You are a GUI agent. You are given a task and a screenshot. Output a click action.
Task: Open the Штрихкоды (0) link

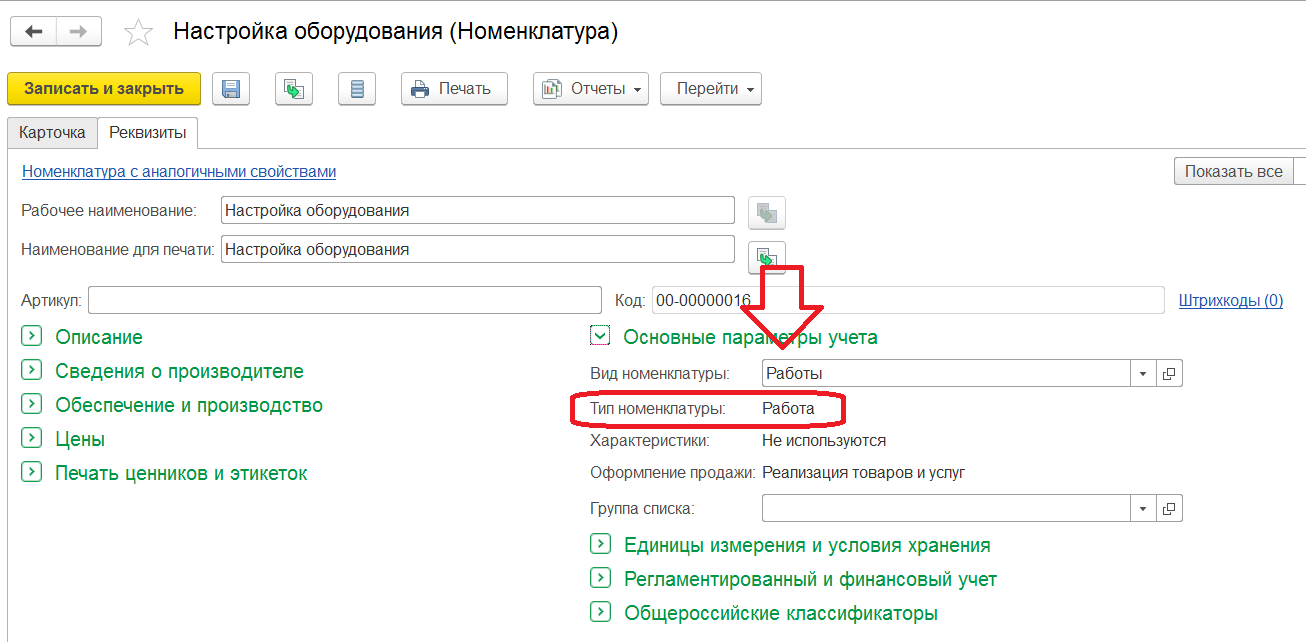[x=1231, y=300]
